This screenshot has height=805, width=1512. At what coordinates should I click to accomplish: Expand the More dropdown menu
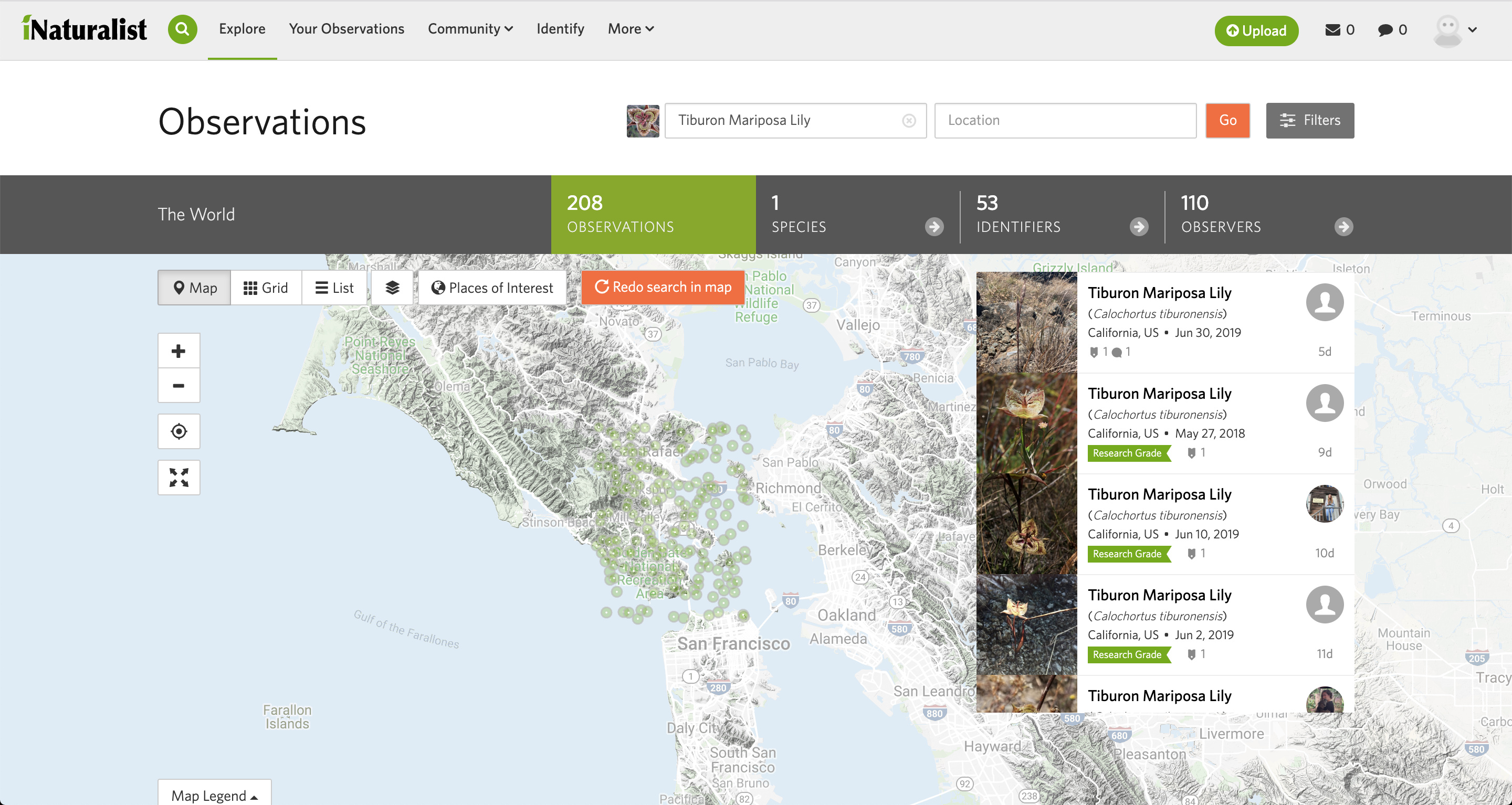[631, 29]
